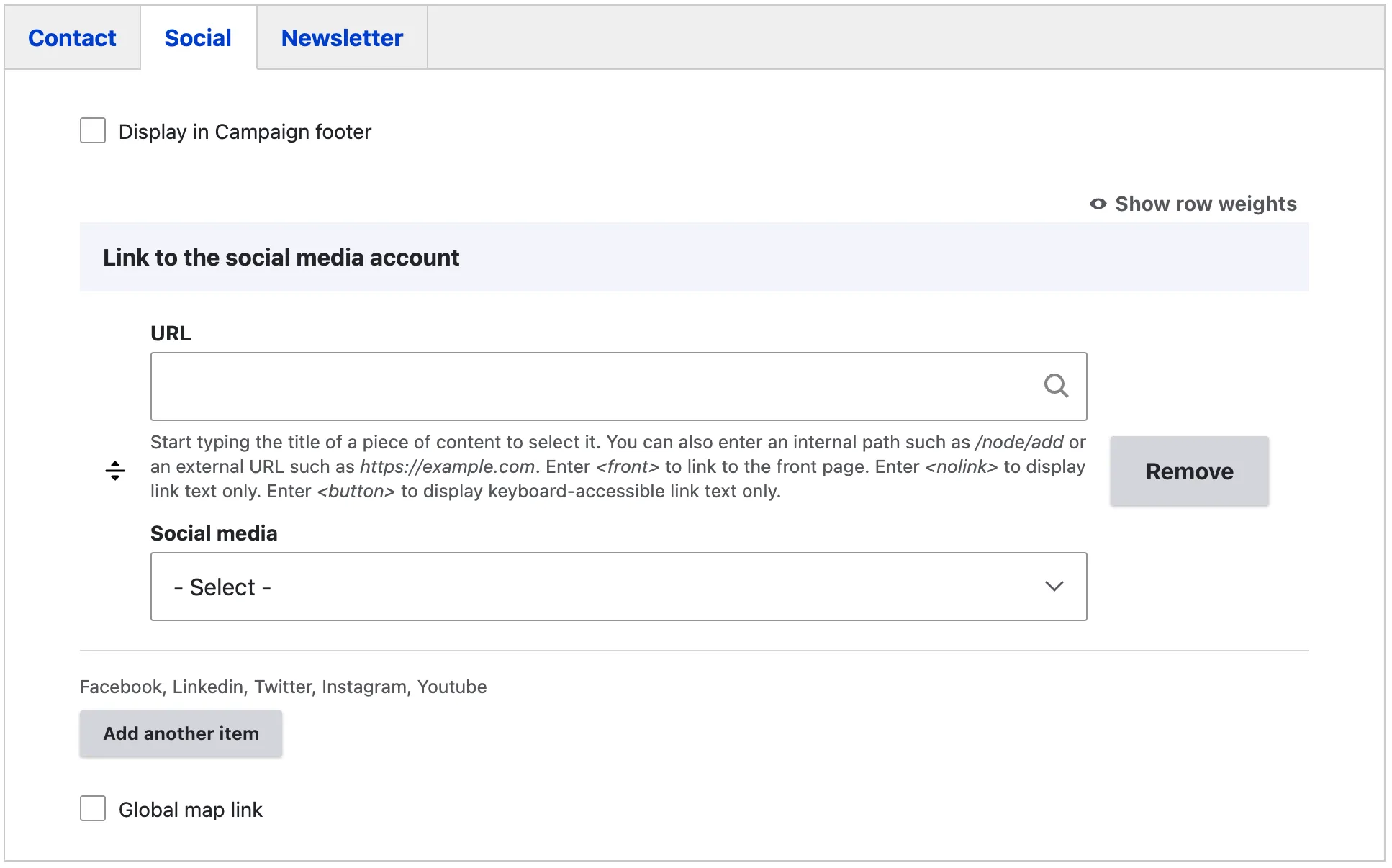The image size is (1392, 868).
Task: Click the URL field label
Action: 171,333
